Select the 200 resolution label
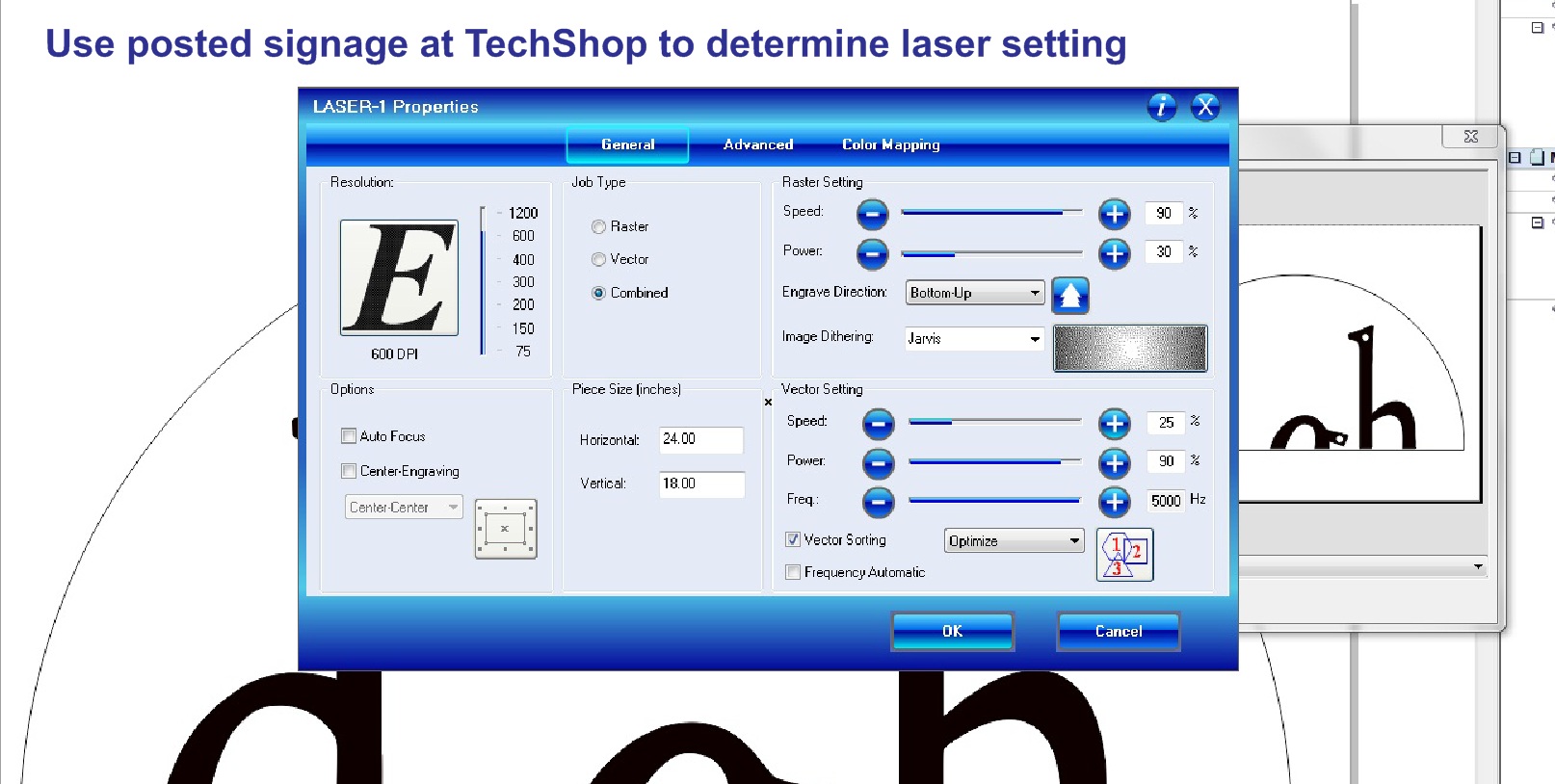 click(x=523, y=304)
